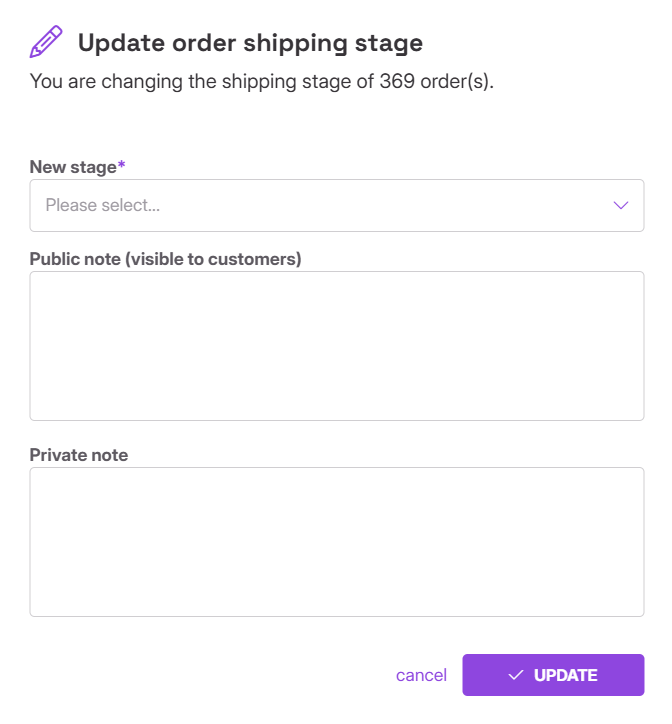The height and width of the screenshot is (724, 672).
Task: Click the word 'UPDATE' on the purple button
Action: coord(566,675)
